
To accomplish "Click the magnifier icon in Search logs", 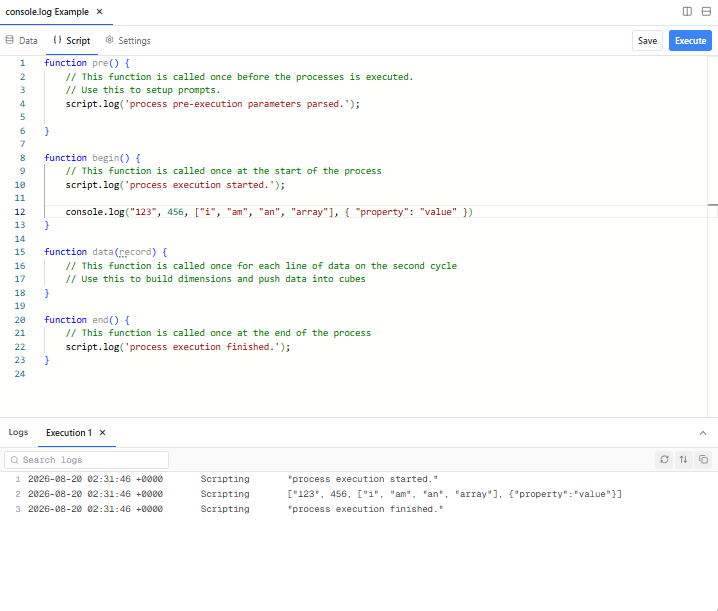I will coord(15,460).
